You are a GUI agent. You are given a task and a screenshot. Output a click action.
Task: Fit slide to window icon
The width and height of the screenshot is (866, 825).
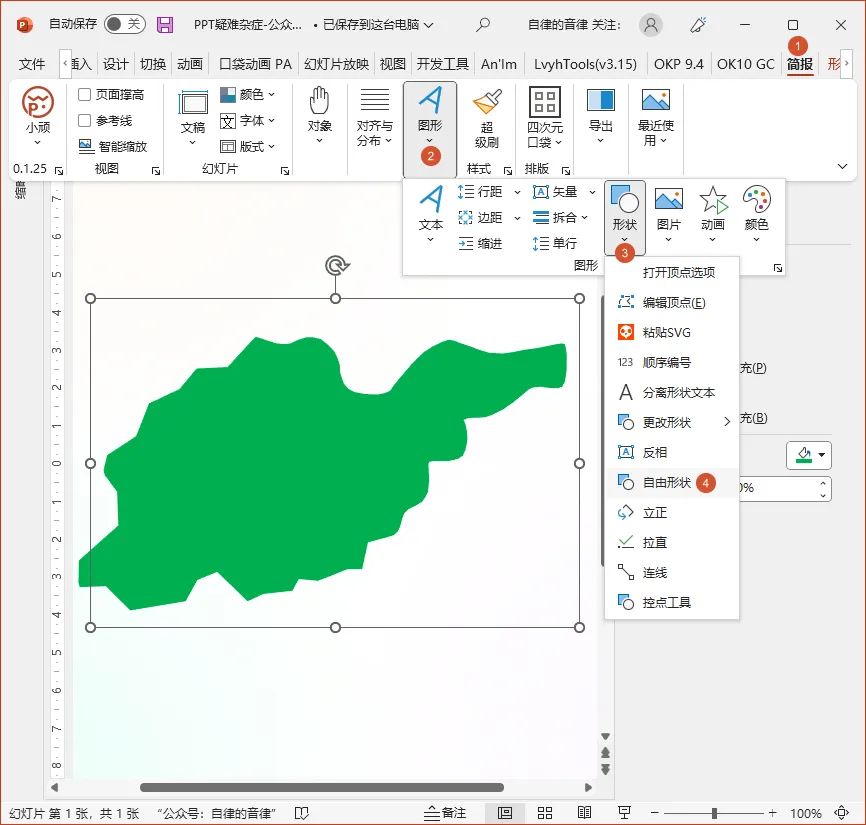(841, 812)
